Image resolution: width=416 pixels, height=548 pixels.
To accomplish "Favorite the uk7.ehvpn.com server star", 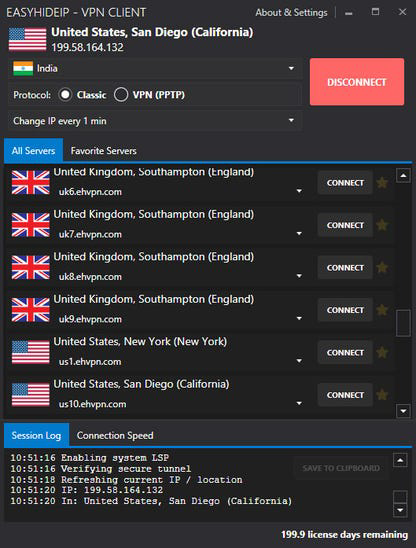I will [382, 225].
